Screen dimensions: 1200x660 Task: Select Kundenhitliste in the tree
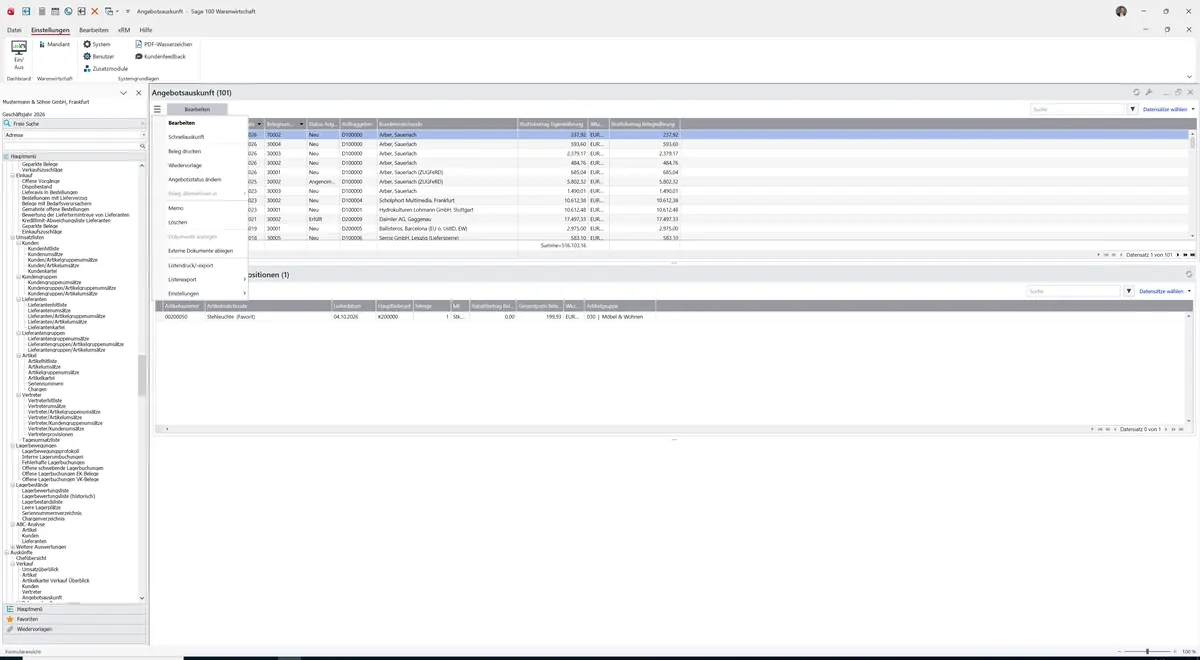pyautogui.click(x=43, y=248)
